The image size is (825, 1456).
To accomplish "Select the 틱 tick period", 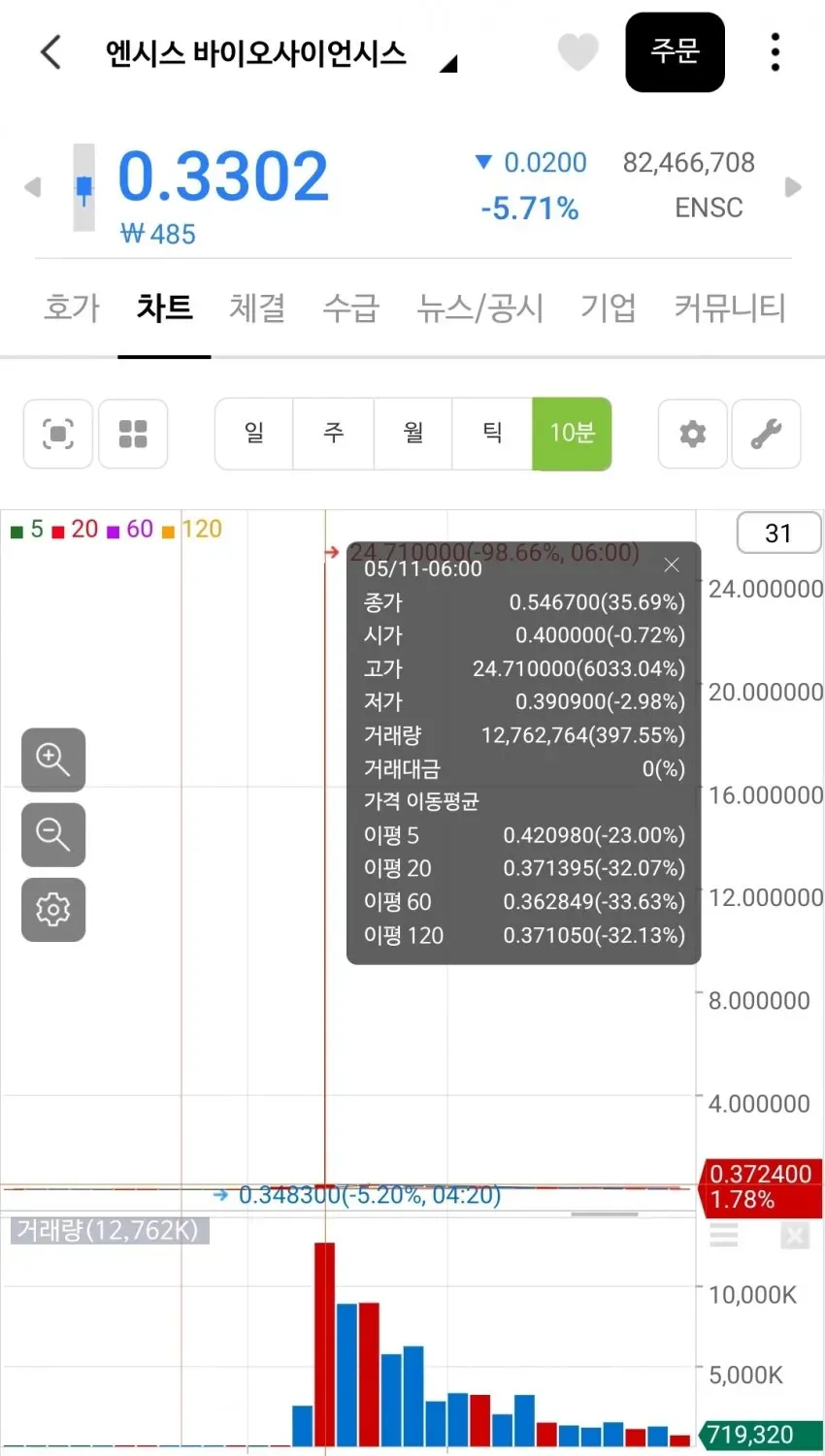I will pos(492,433).
